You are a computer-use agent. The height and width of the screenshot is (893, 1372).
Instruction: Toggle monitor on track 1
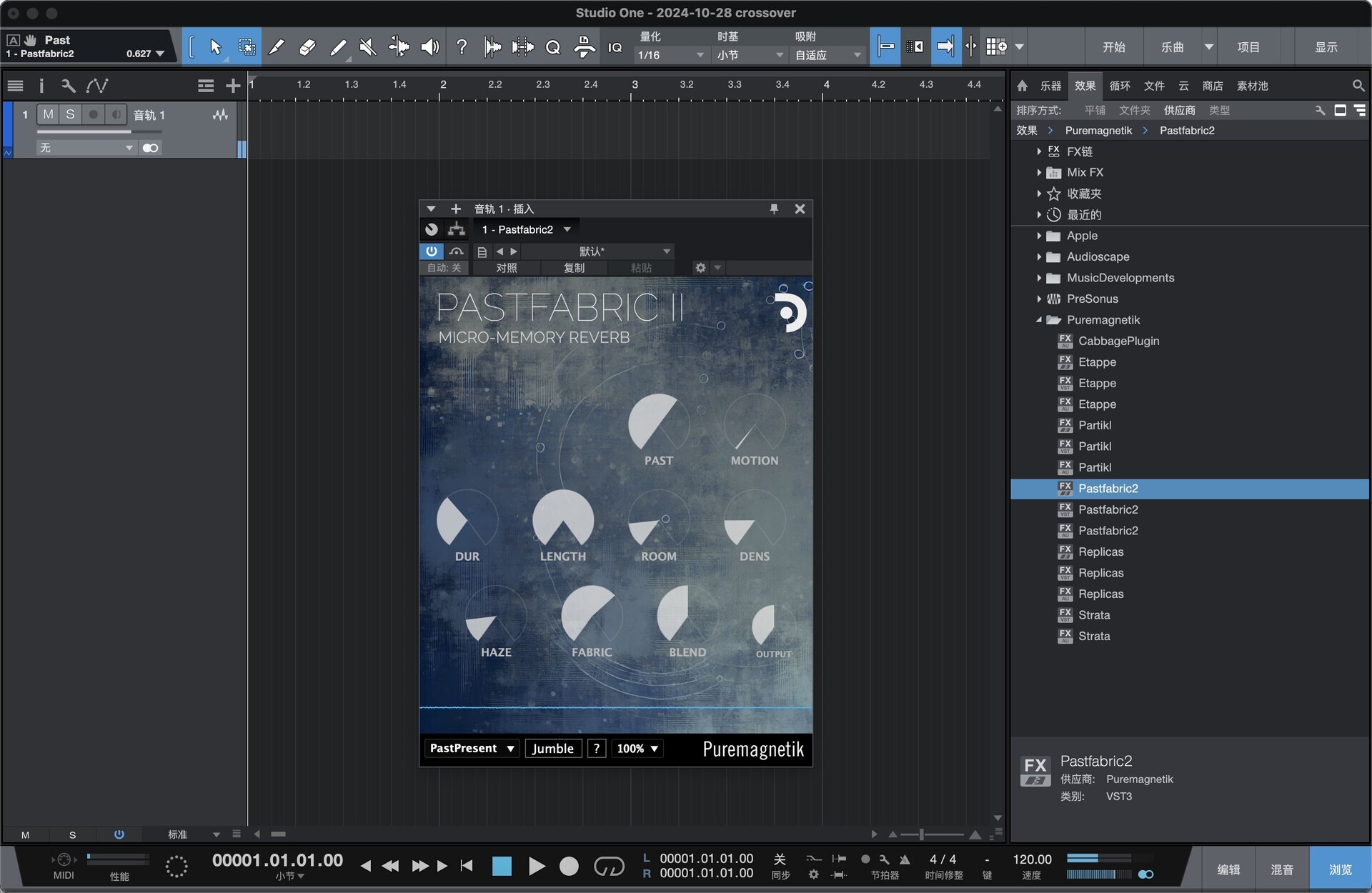[116, 114]
